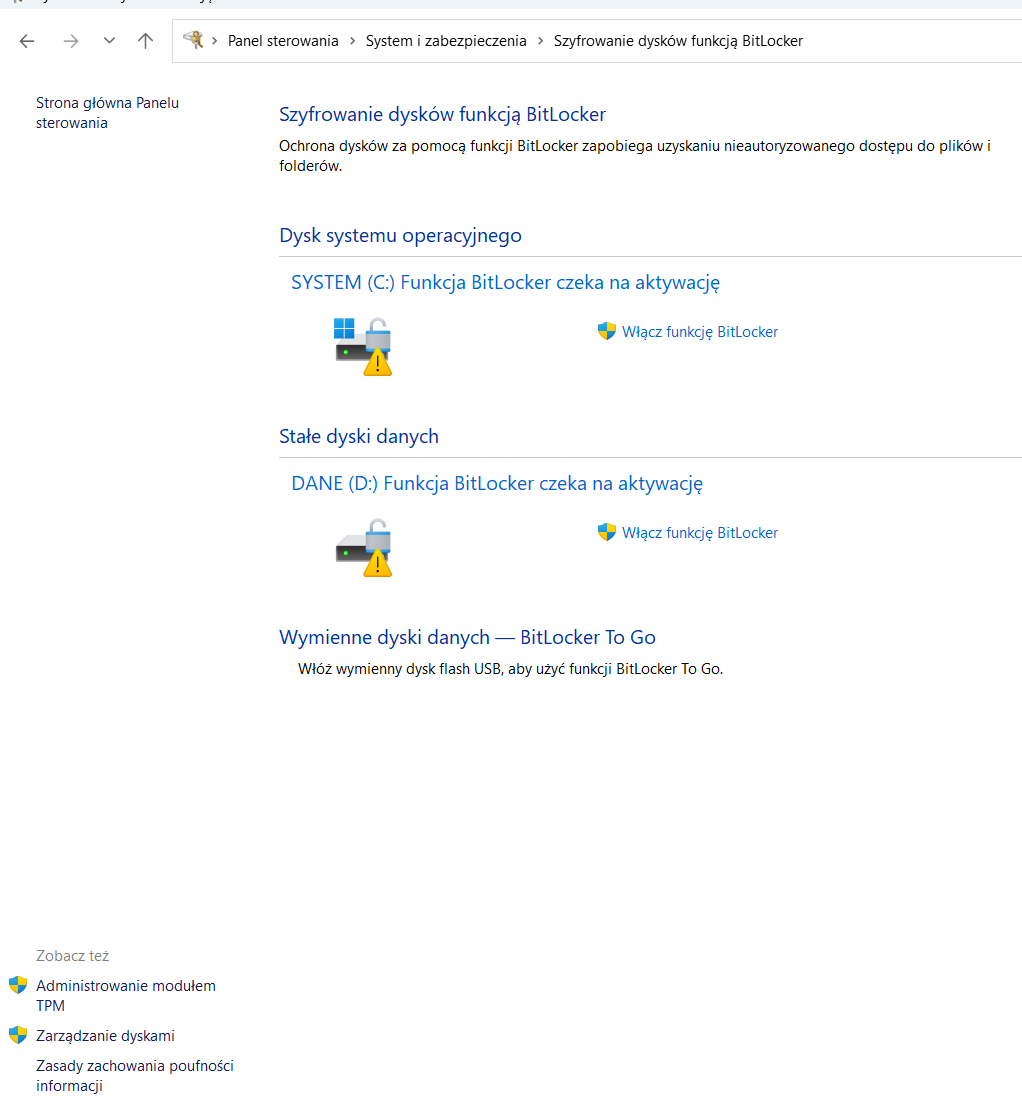Click the DANE (D:) drive lock icon

(x=363, y=547)
